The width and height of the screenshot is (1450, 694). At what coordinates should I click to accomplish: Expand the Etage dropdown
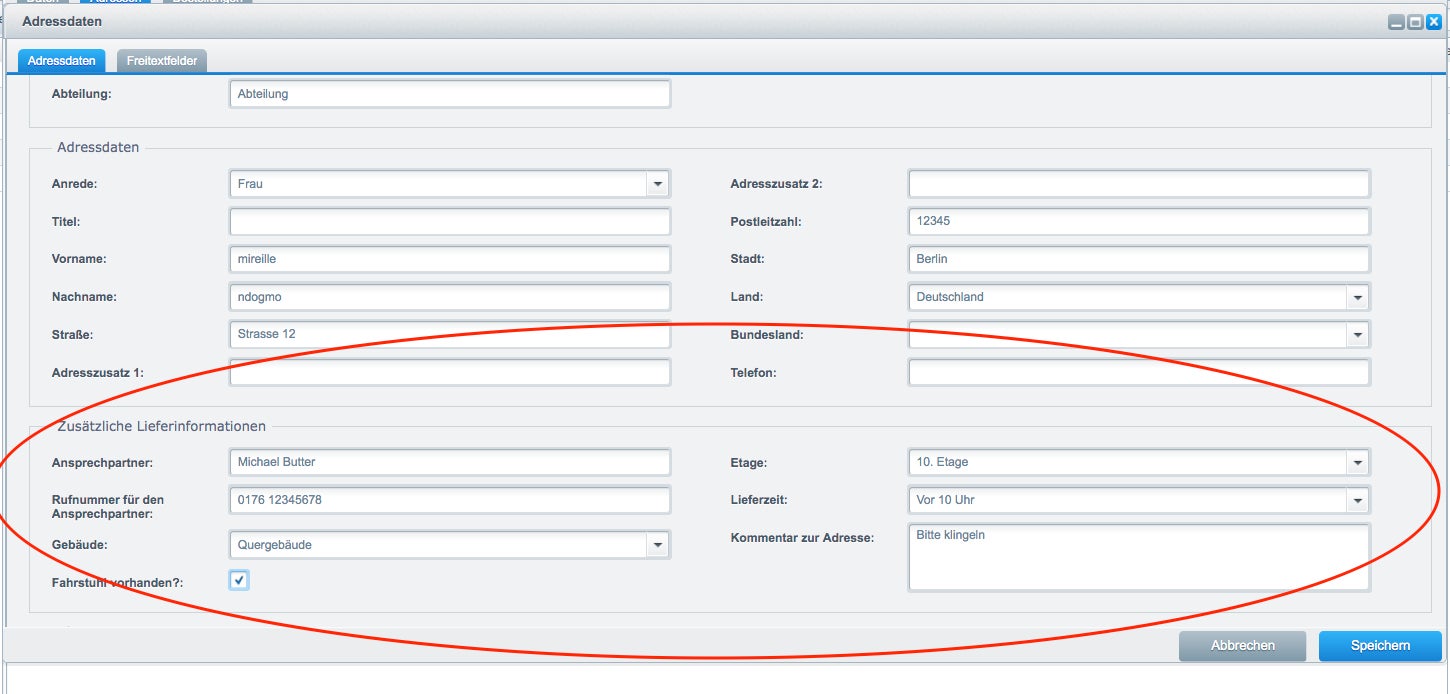(x=1357, y=462)
